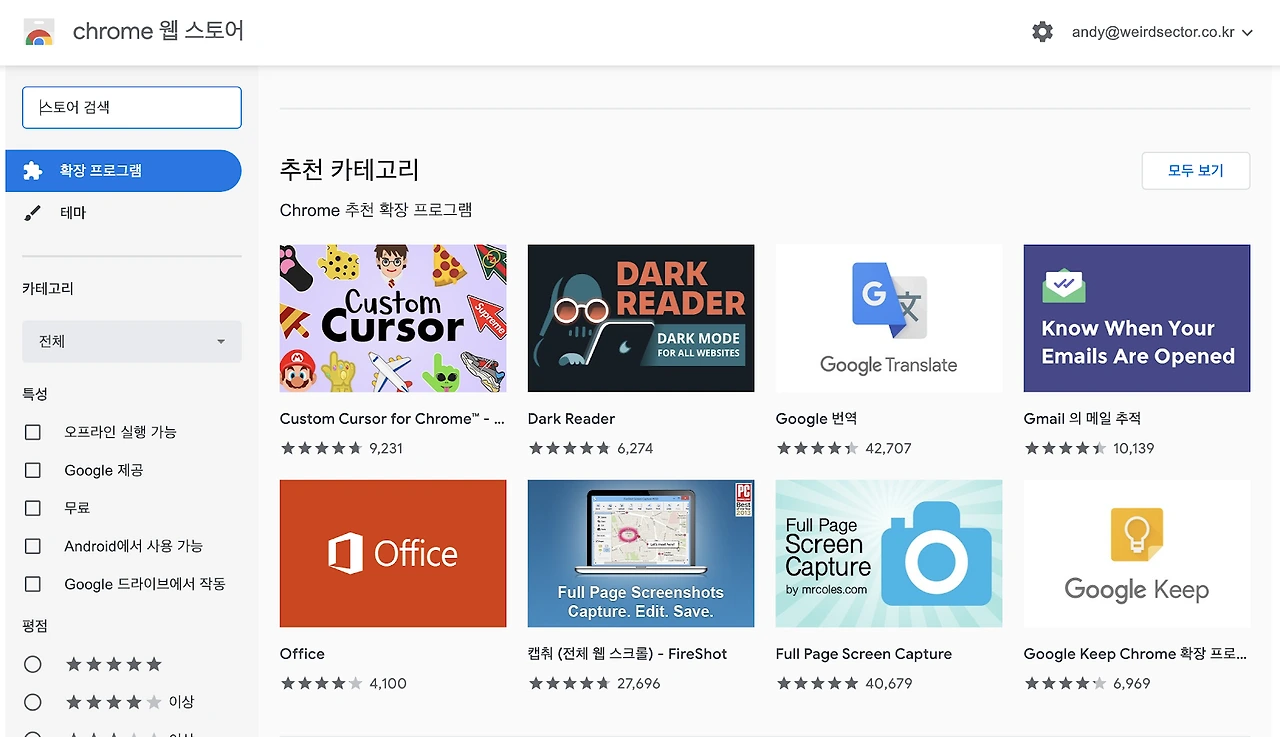
Task: Click the paintbrush themes icon
Action: [x=33, y=213]
